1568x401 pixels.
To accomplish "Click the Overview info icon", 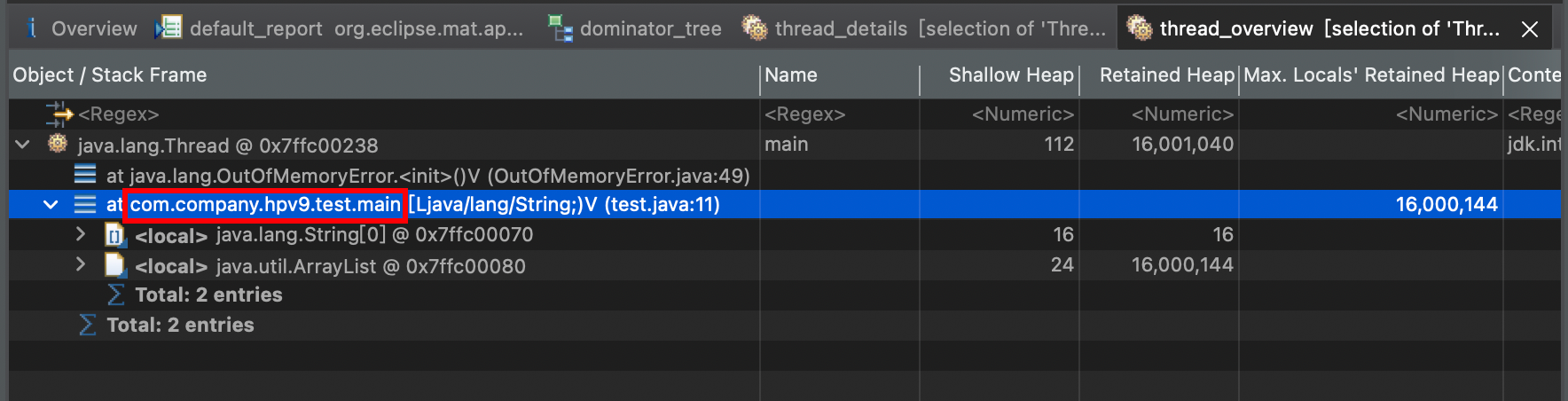I will click(32, 28).
